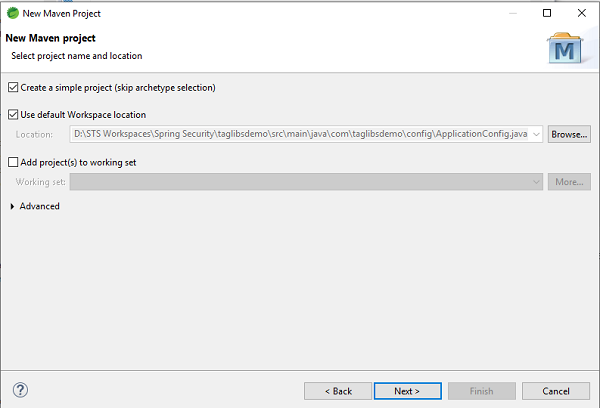Open the Location path dropdown arrow

536,134
